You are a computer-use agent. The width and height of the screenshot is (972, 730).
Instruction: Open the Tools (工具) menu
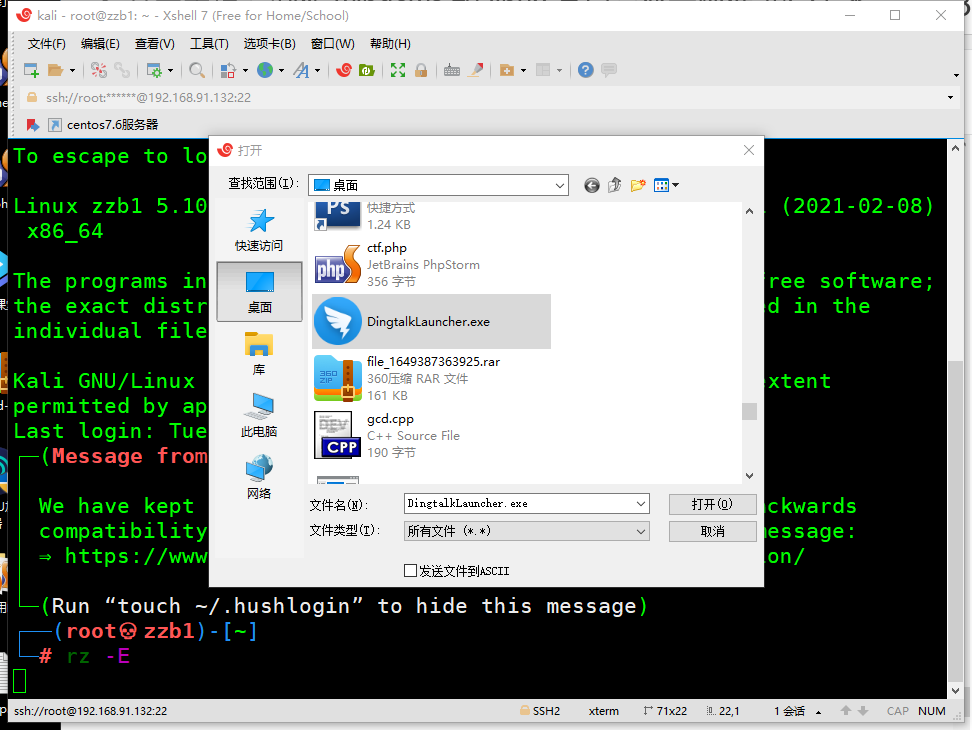click(x=209, y=44)
